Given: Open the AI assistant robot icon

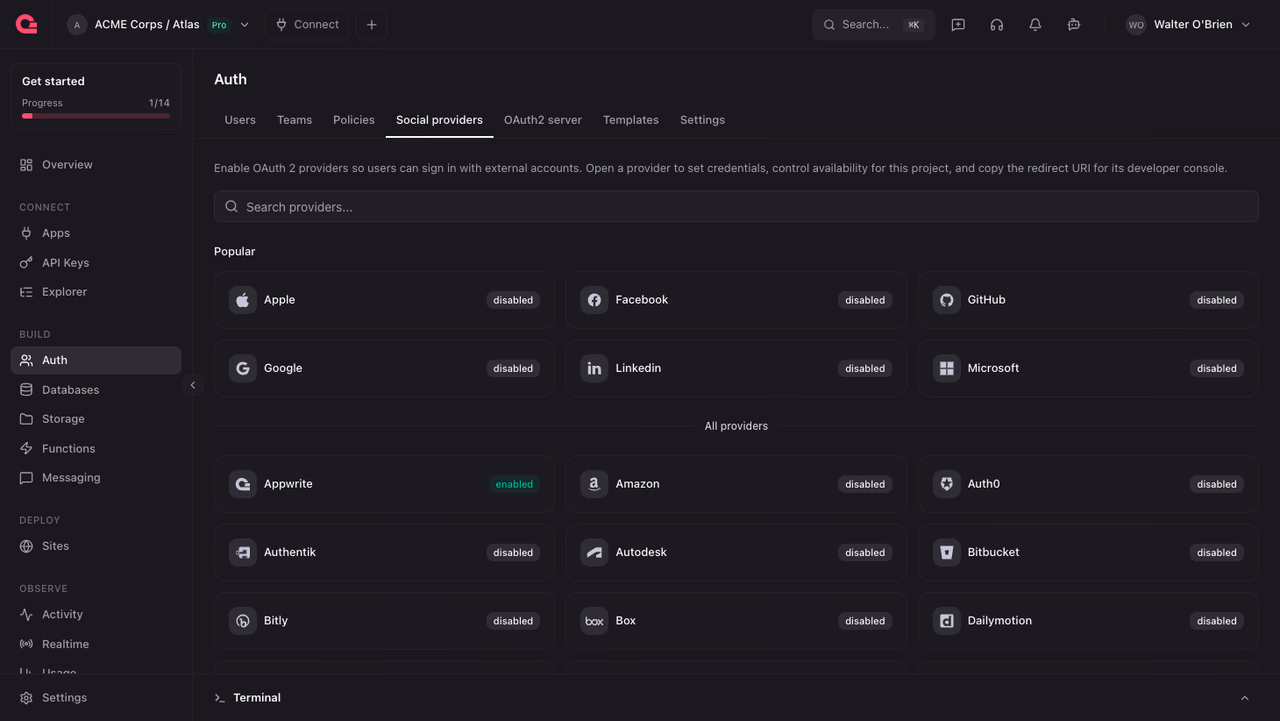Looking at the screenshot, I should click(x=1074, y=25).
